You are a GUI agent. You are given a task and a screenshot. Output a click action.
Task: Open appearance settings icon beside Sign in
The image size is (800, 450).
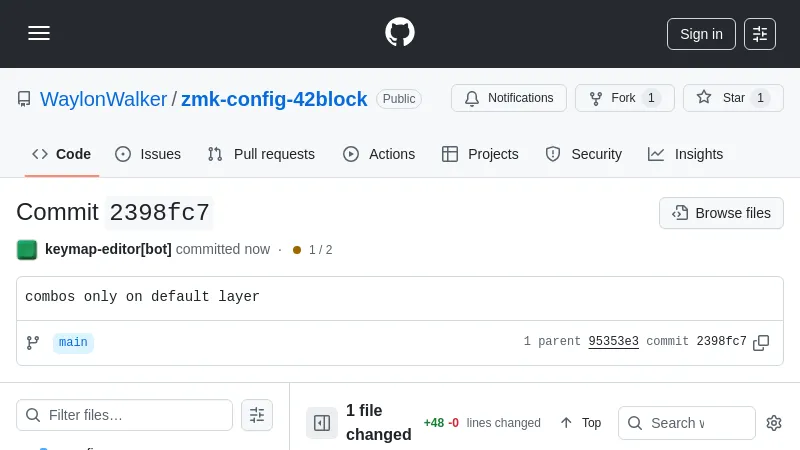point(760,34)
